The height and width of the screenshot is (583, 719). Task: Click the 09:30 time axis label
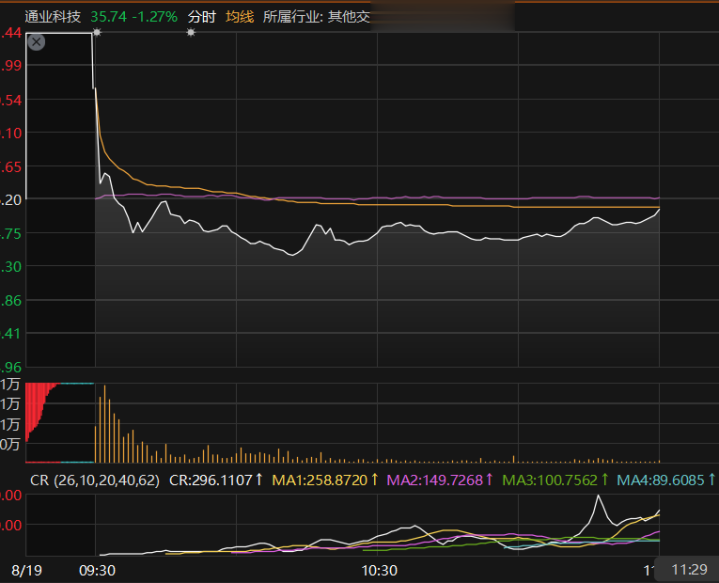[x=96, y=569]
